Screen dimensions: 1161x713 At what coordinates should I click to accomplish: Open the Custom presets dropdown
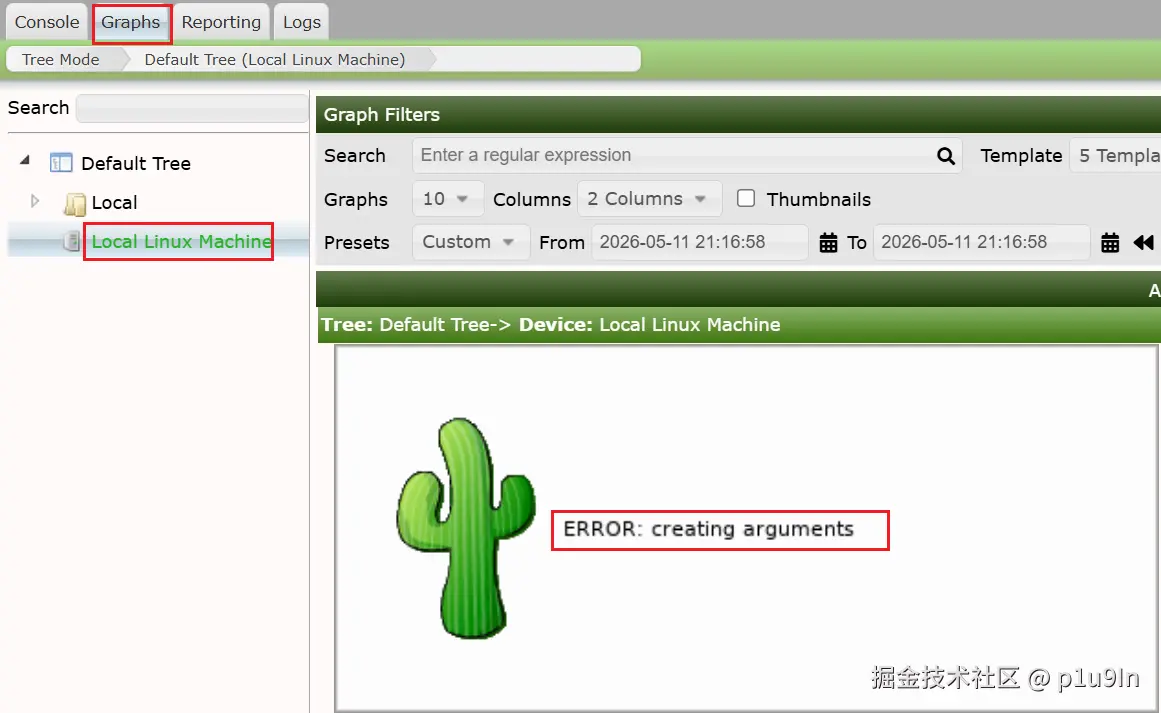469,242
